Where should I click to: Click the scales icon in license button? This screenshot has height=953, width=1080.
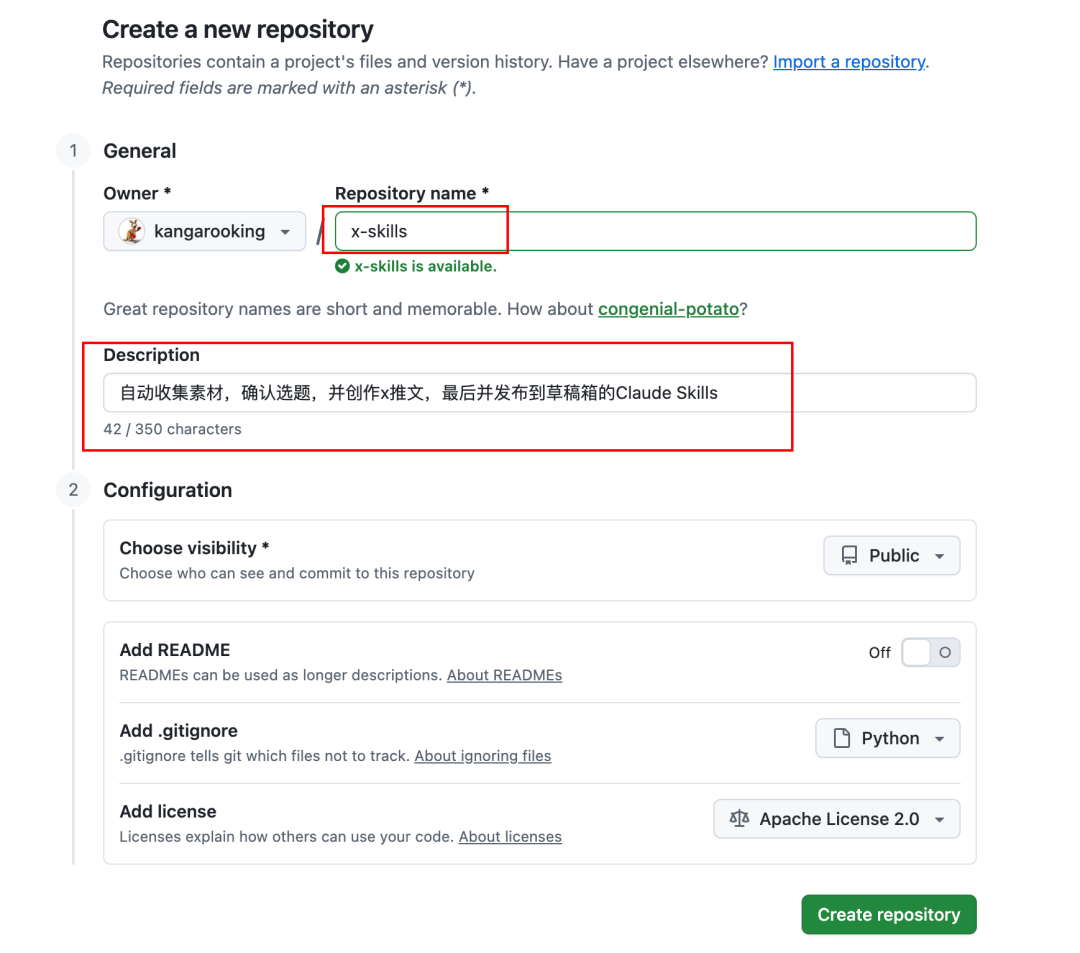pos(739,819)
